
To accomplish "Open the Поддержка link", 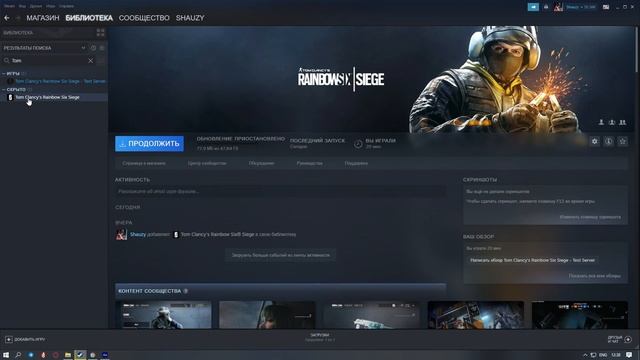I will tap(356, 163).
